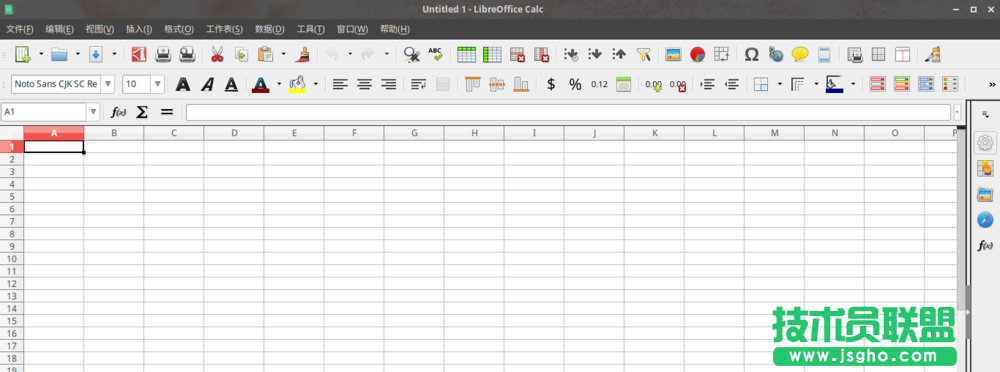The height and width of the screenshot is (372, 1000).
Task: Toggle Bold formatting
Action: click(183, 84)
